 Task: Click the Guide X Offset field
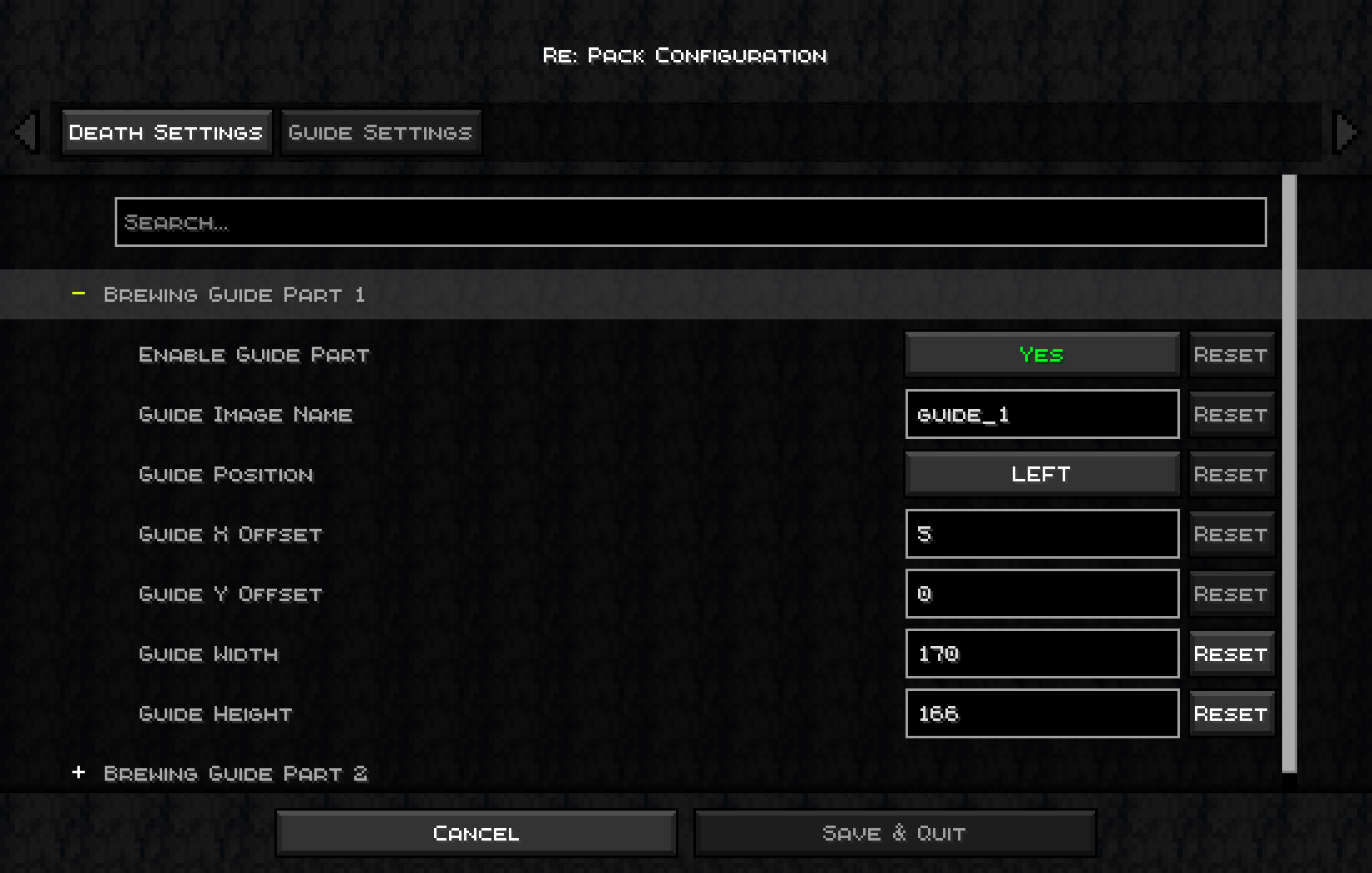[x=1042, y=534]
